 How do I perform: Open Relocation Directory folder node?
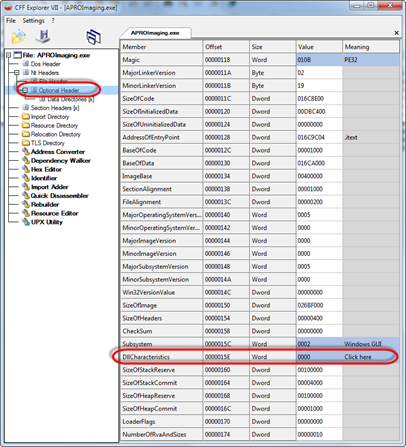point(56,134)
